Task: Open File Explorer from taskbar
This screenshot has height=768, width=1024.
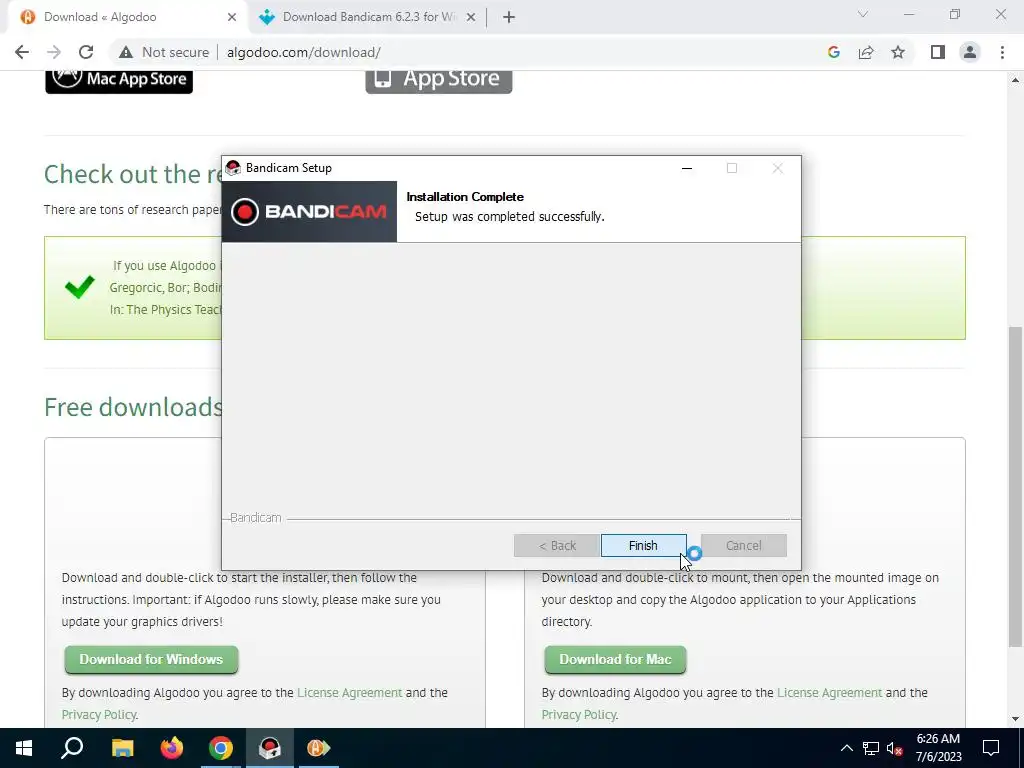Action: click(x=122, y=748)
